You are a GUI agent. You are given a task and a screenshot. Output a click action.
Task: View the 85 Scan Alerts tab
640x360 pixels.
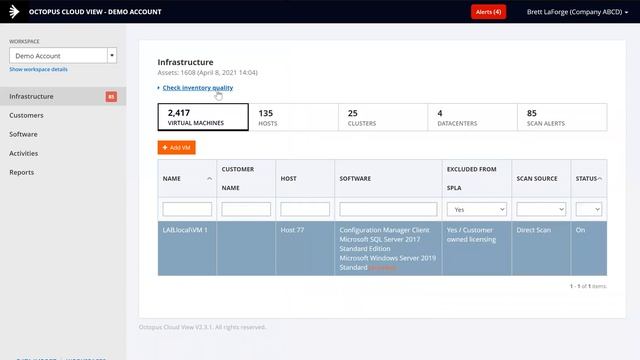click(562, 117)
